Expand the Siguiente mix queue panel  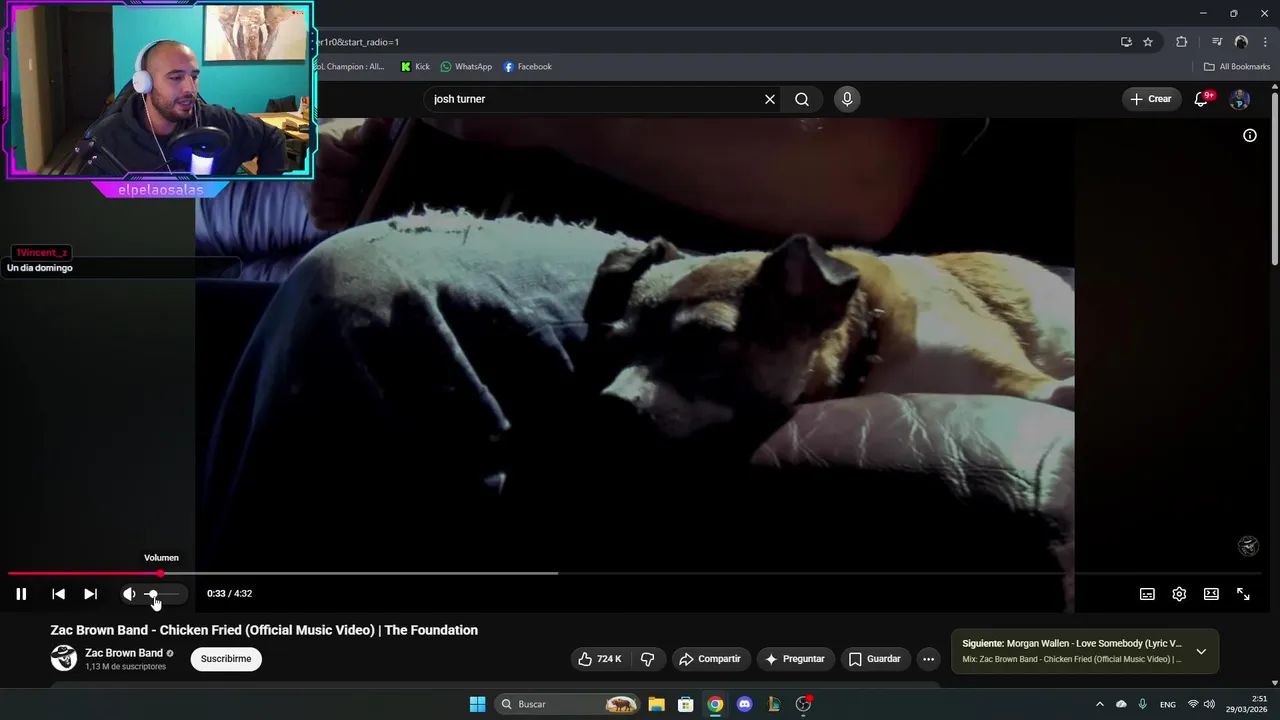1201,652
